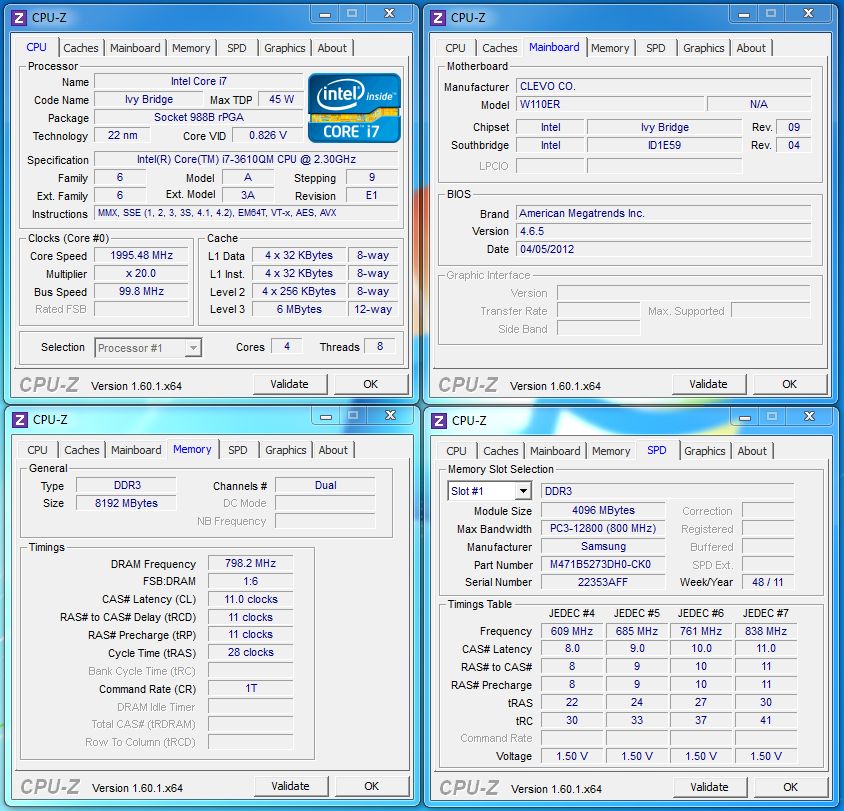This screenshot has width=844, height=811.
Task: Close the SPD CPU-Z window
Action: 809,416
